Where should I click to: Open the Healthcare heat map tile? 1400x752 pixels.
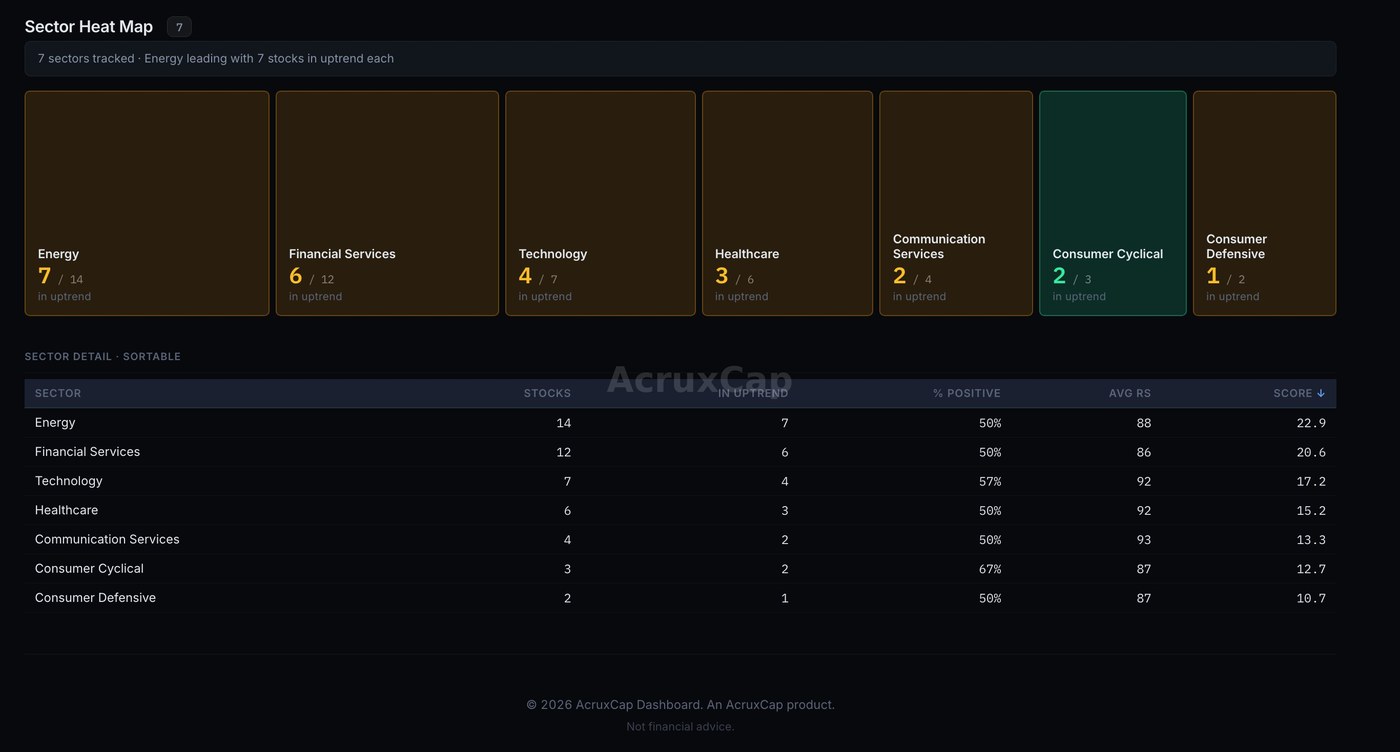(x=787, y=203)
